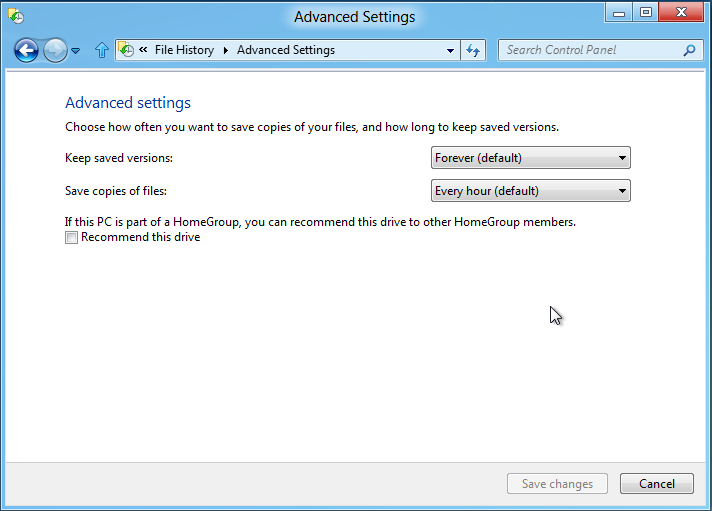Click the Save changes button
Viewport: 712px width, 511px height.
pyautogui.click(x=557, y=484)
